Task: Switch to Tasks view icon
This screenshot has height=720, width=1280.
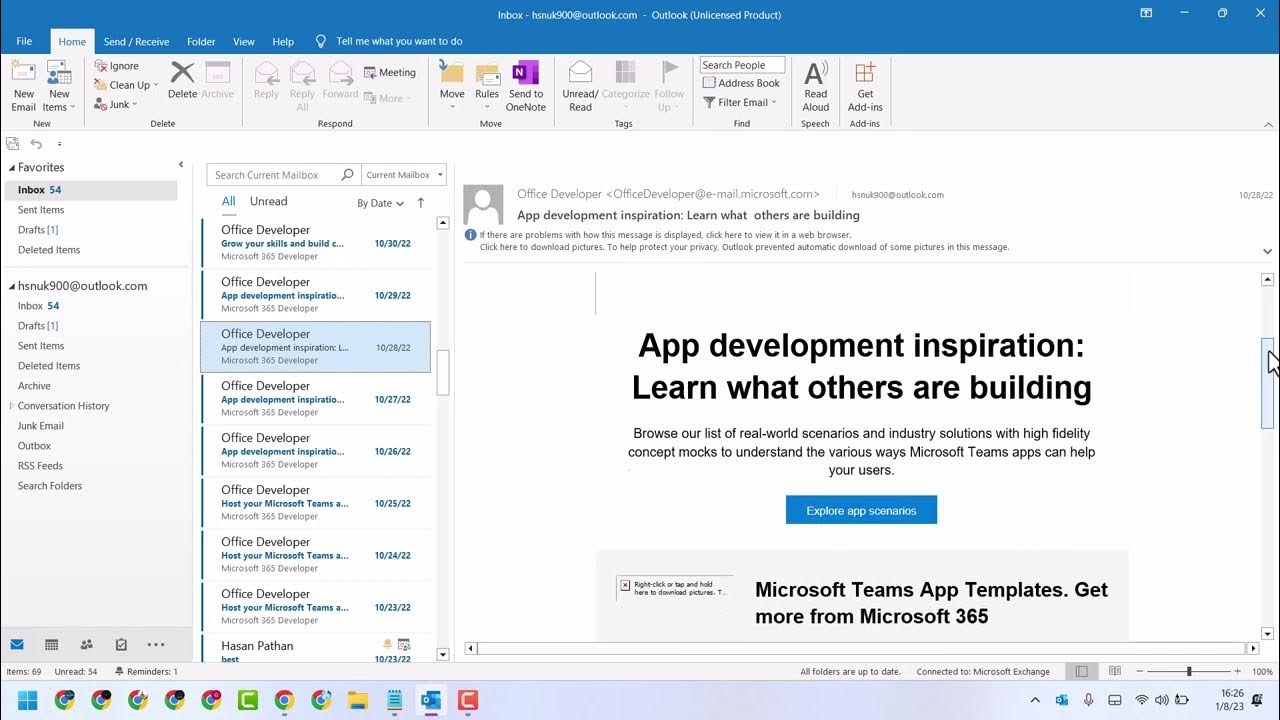Action: [x=121, y=645]
